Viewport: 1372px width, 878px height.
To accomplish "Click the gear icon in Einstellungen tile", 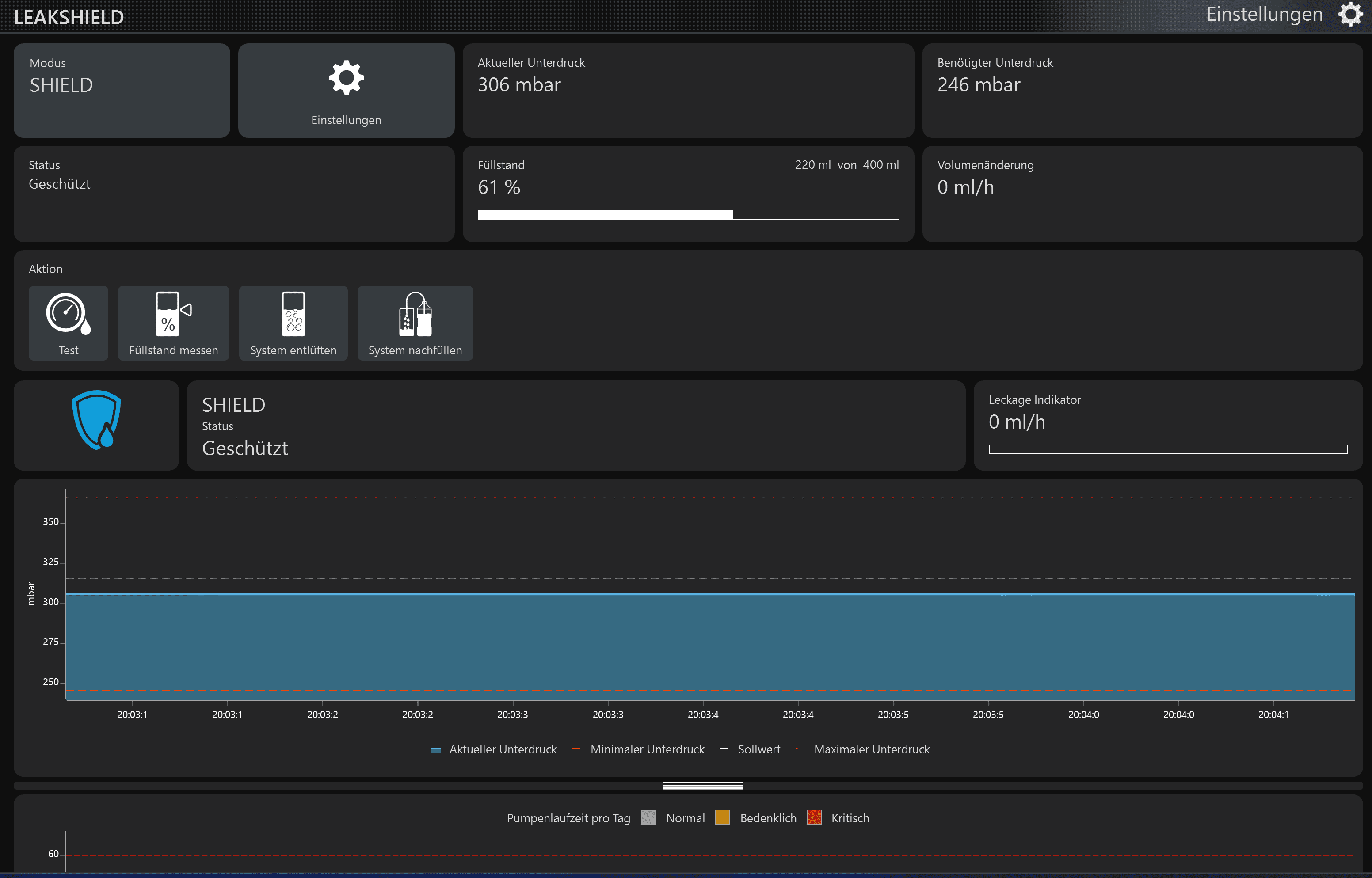I will click(x=346, y=78).
